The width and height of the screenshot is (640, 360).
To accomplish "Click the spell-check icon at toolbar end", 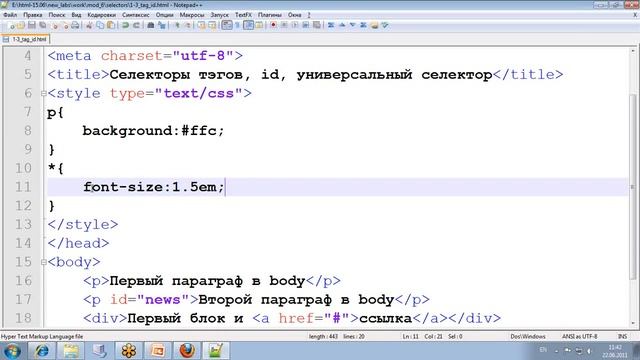I will [384, 25].
